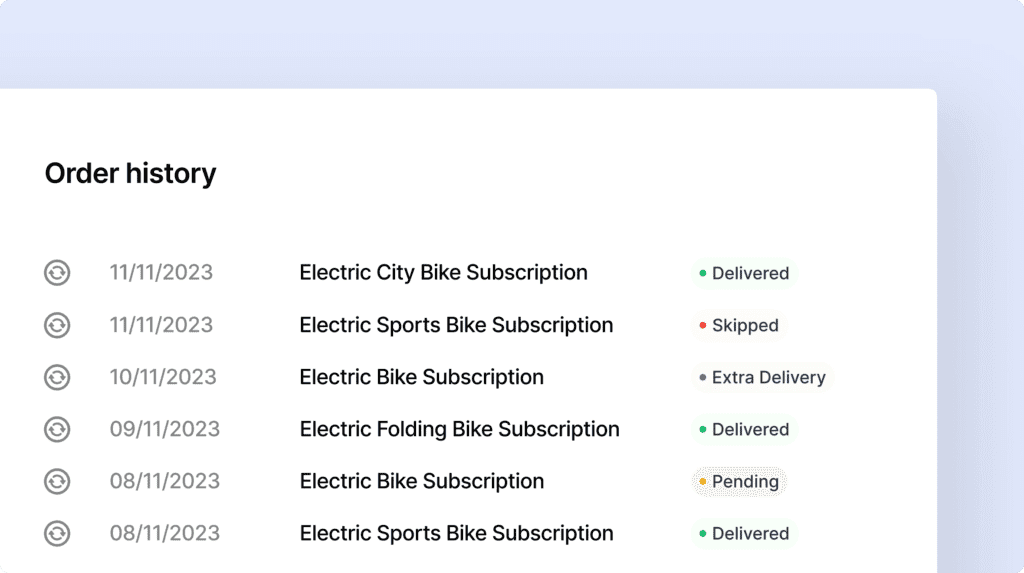Click the 10/11/2023 order date

click(x=163, y=377)
